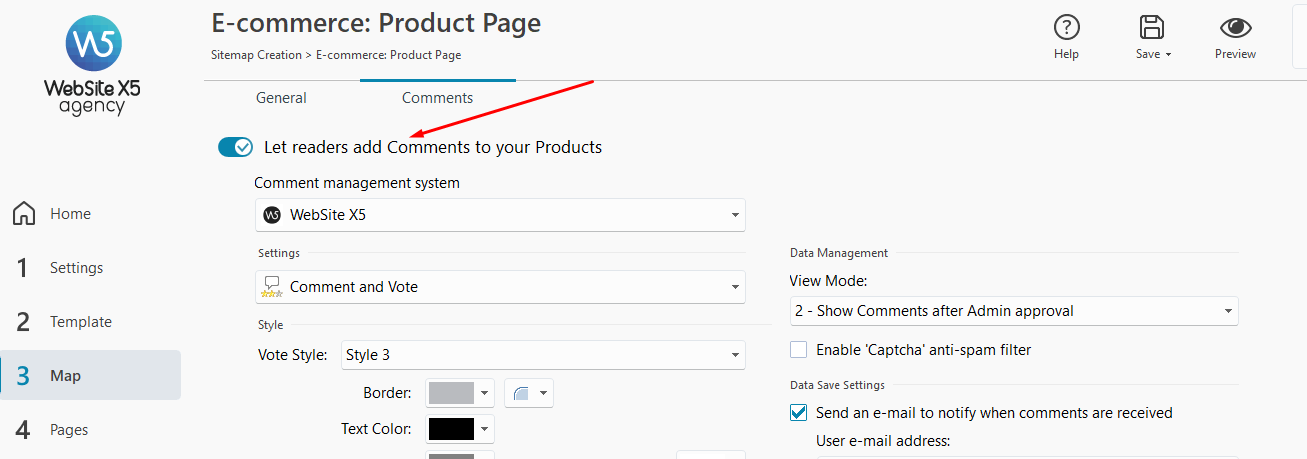The width and height of the screenshot is (1307, 459).
Task: Expand the Vote Style dropdown
Action: 542,355
